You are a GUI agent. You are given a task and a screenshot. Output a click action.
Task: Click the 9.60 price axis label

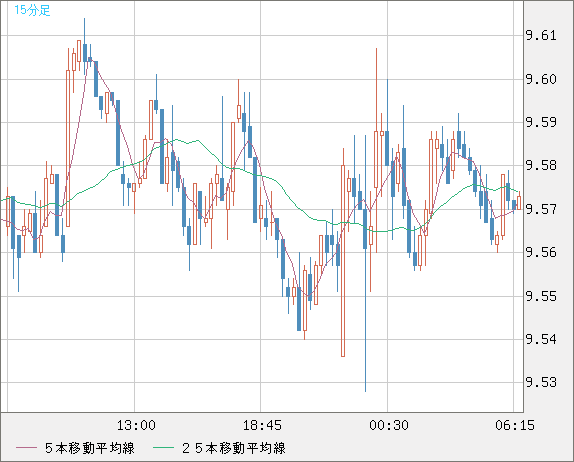coord(541,79)
